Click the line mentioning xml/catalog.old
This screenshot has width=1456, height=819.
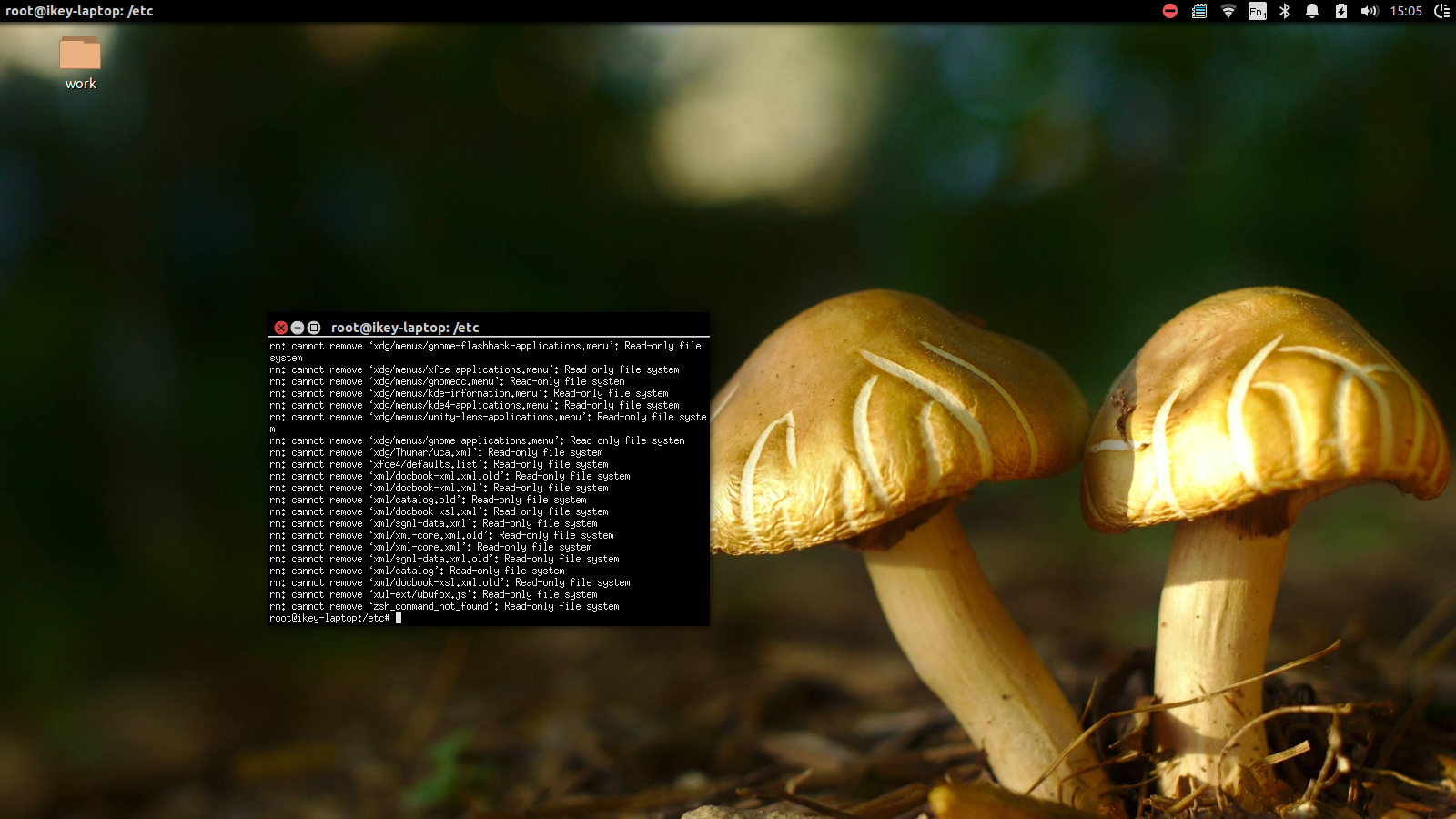[x=428, y=500]
